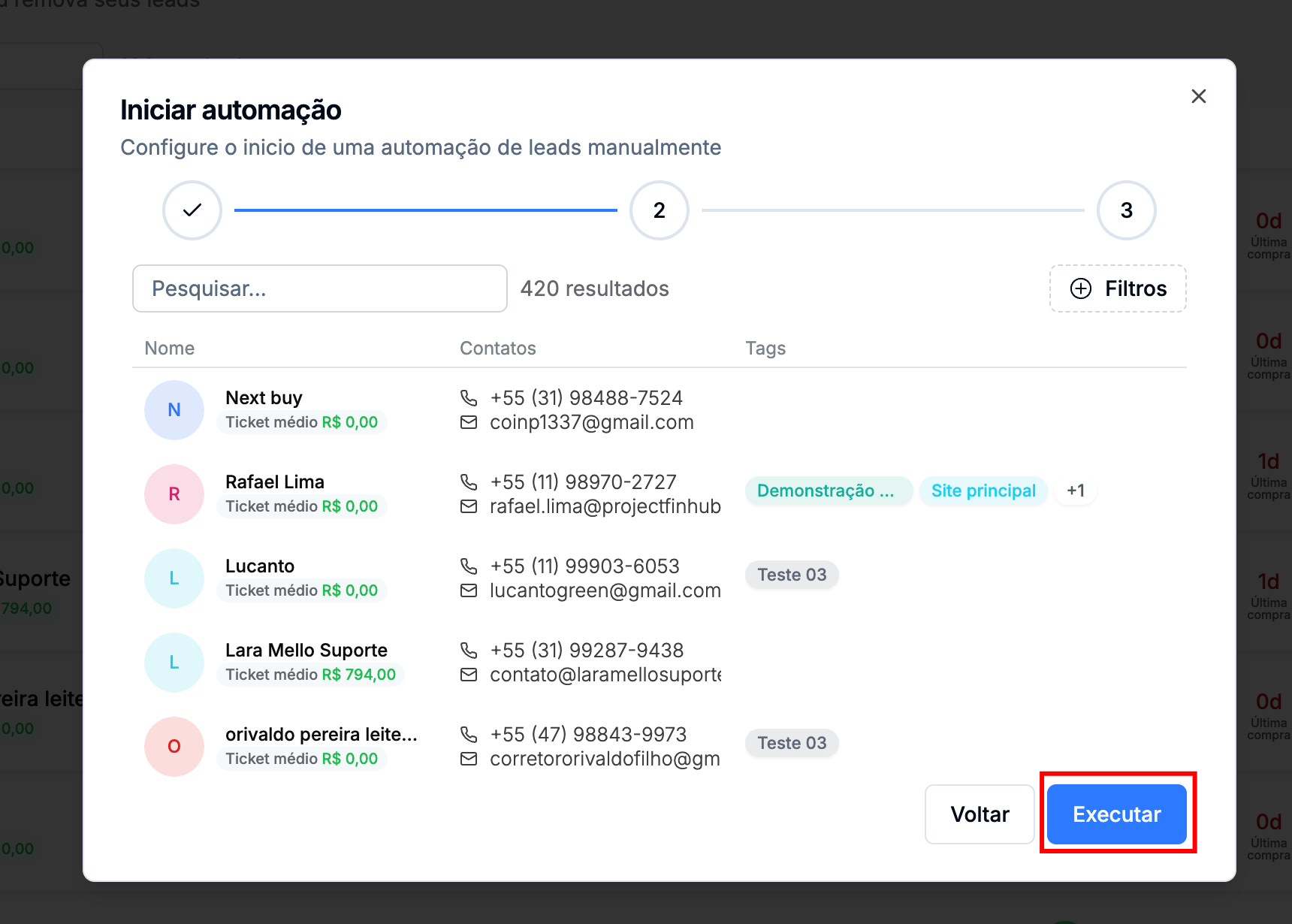Click email contato@laramellosuporte
This screenshot has width=1292, height=924.
click(605, 675)
